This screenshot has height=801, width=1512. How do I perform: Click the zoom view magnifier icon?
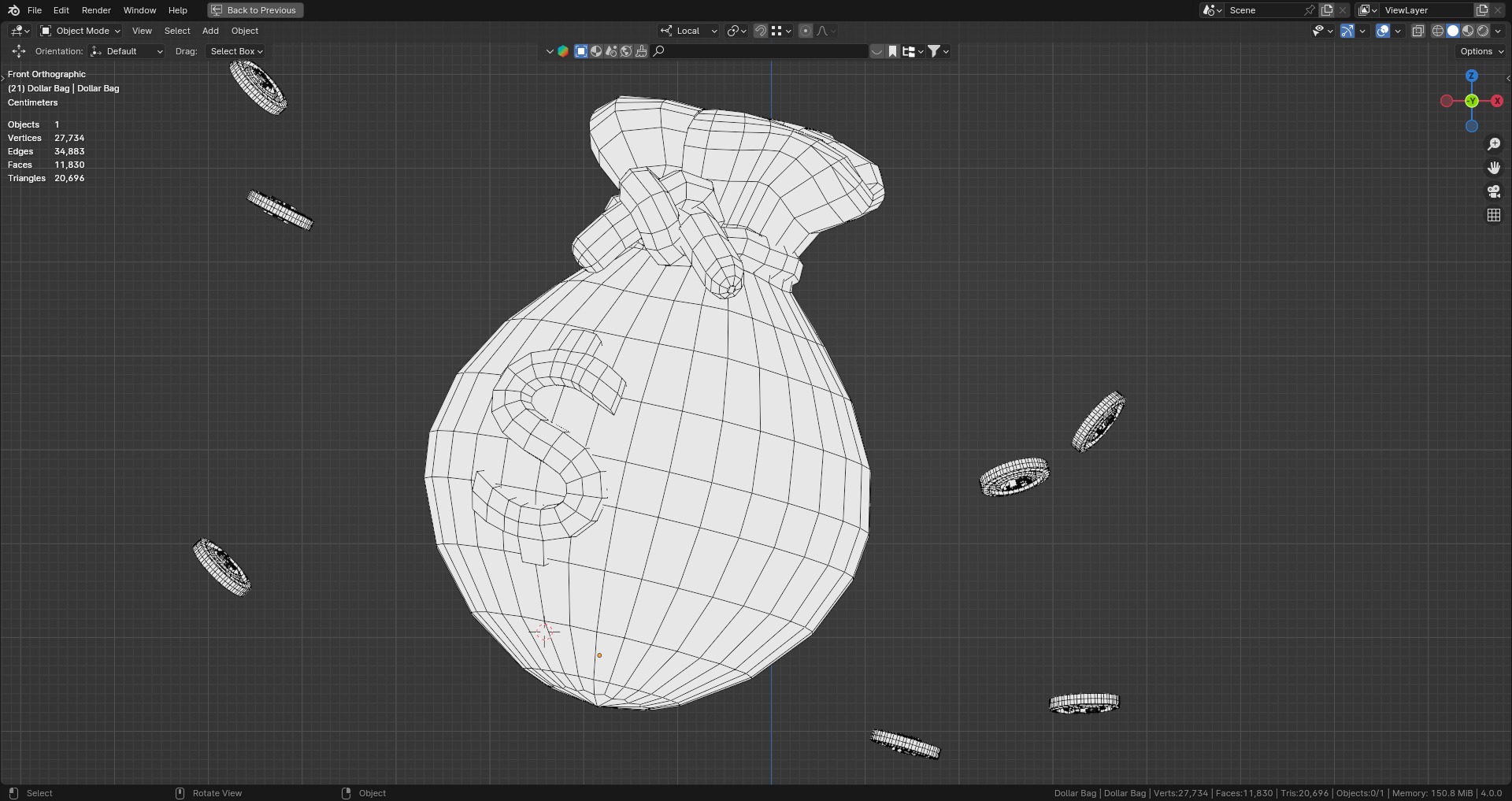coord(1494,144)
